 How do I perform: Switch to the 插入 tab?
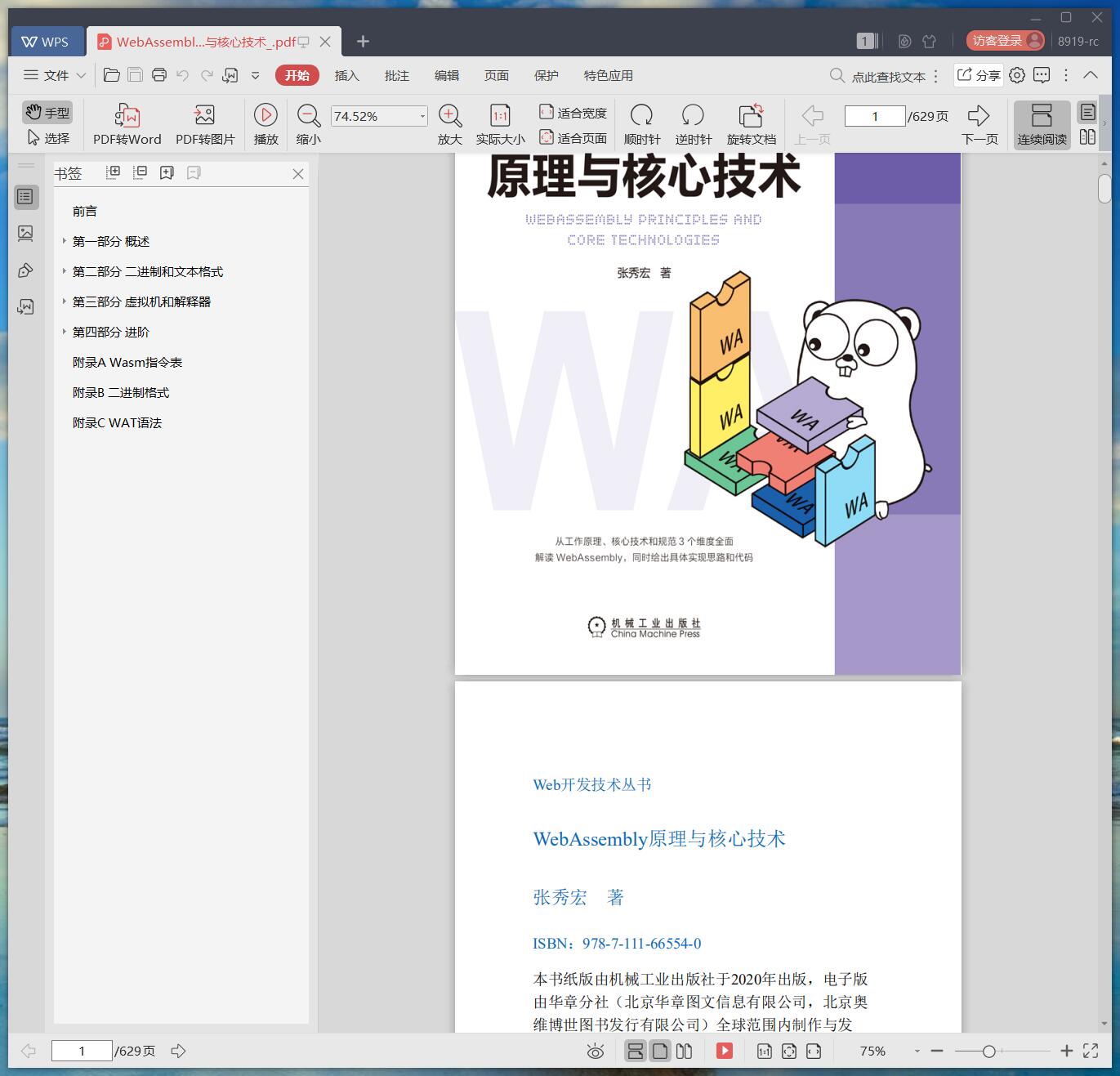(x=346, y=75)
